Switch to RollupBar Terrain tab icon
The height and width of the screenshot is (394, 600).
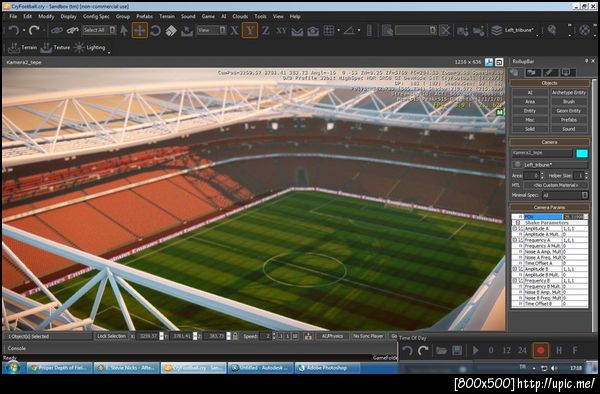point(533,72)
